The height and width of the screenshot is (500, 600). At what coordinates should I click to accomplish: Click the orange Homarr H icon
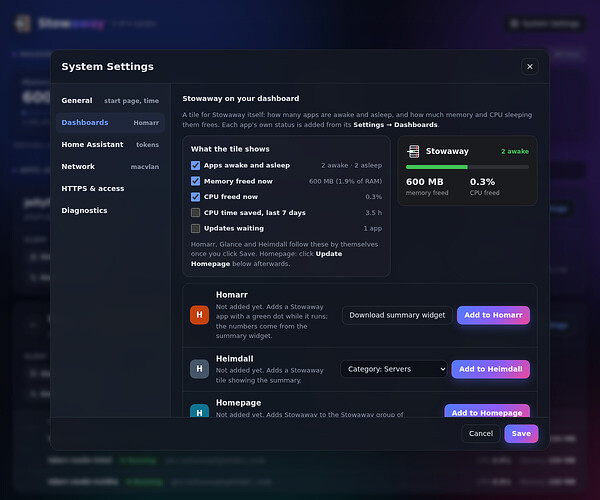tap(199, 315)
